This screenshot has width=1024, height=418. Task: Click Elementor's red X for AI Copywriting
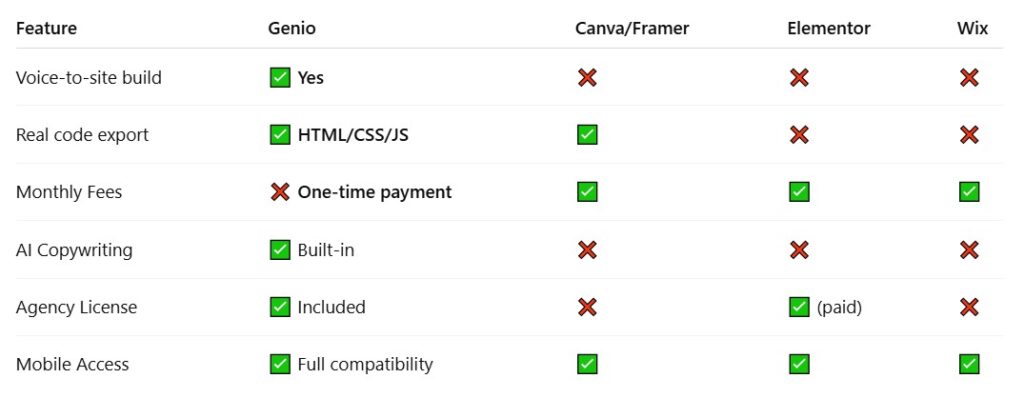tap(799, 249)
